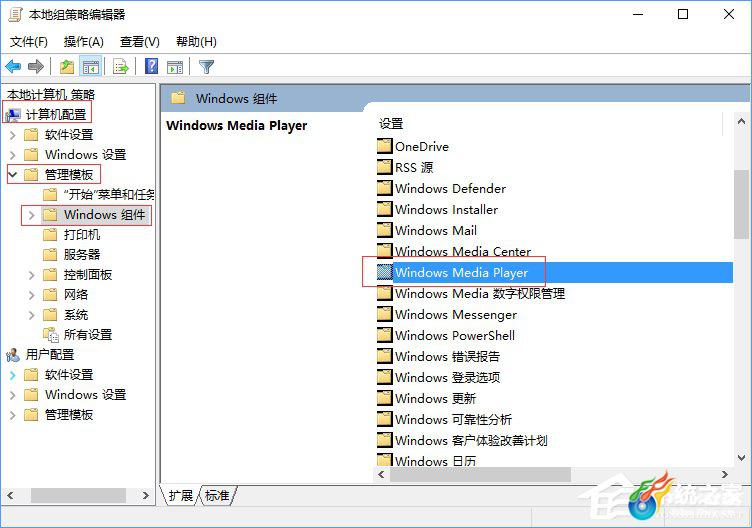The height and width of the screenshot is (528, 752).
Task: Maximize the 本地组策略编辑器 window
Action: [683, 14]
